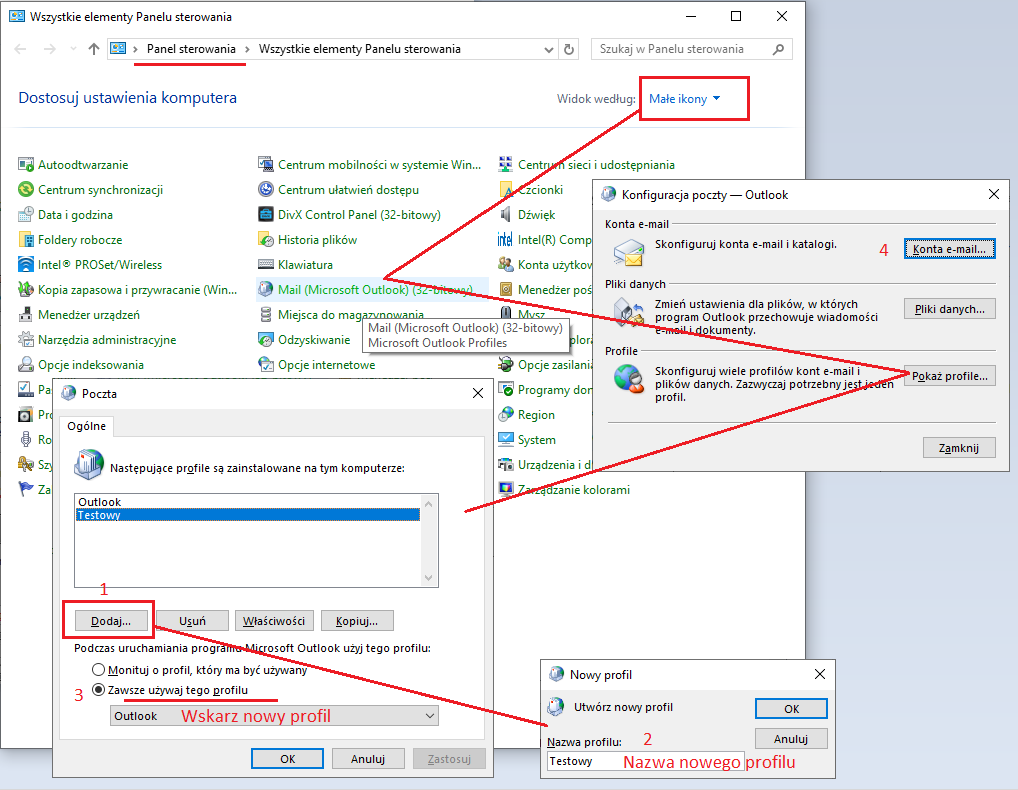Open Odzyskiwanie icon

pos(266,339)
